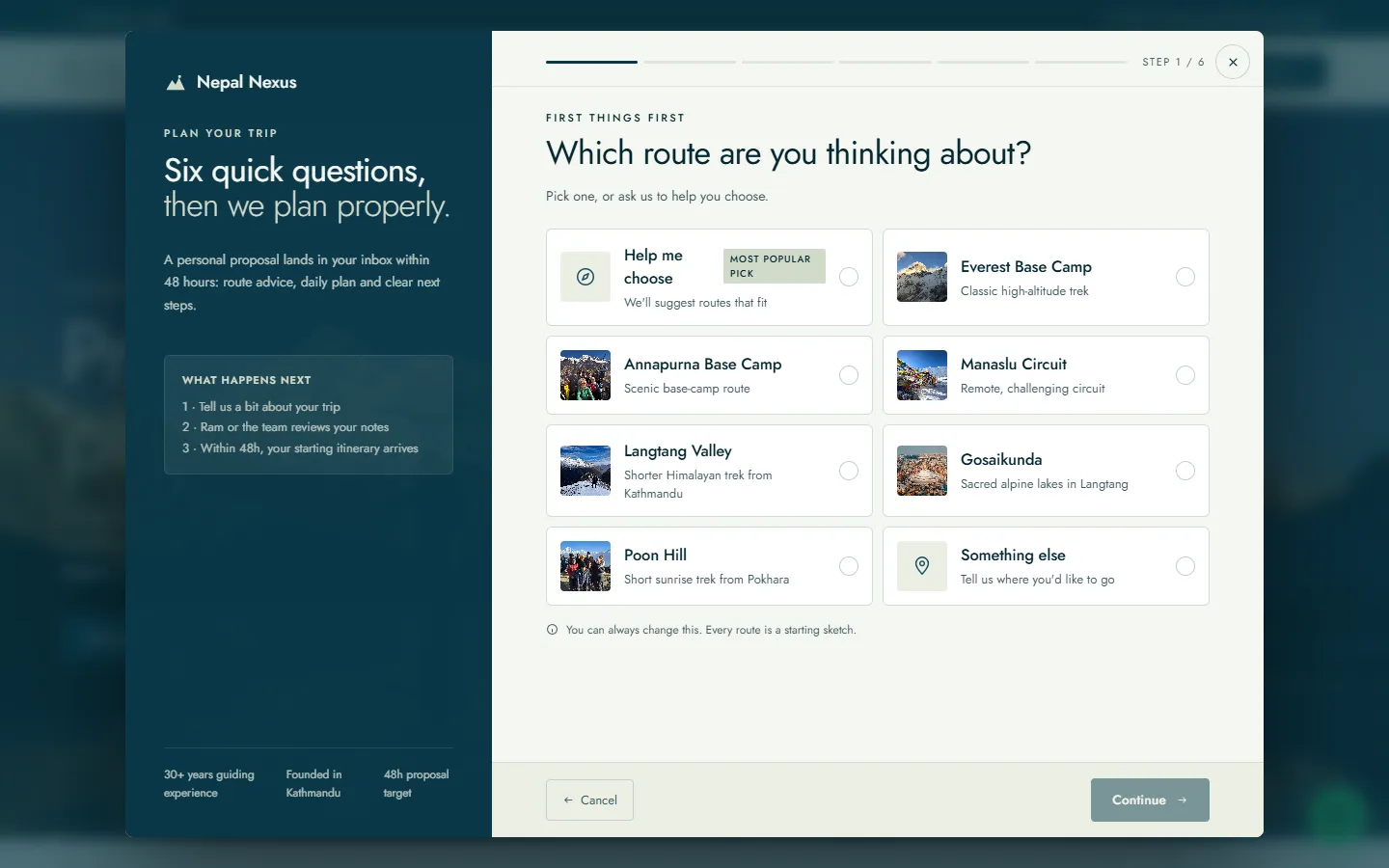Screen dimensions: 1389x868
Task: Click the Nepal Nexus mountain logo icon
Action: click(176, 83)
